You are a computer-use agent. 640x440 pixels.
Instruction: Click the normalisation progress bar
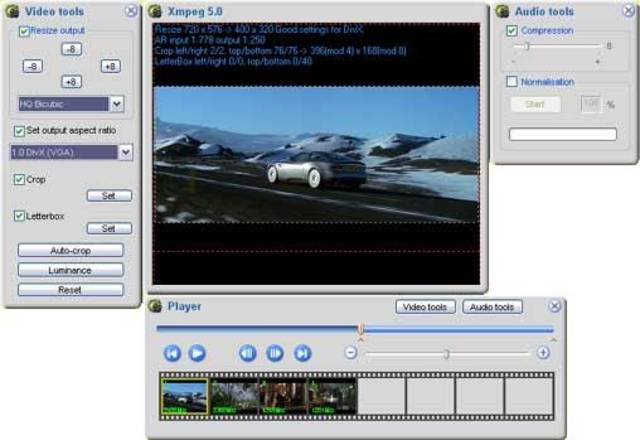tap(563, 134)
